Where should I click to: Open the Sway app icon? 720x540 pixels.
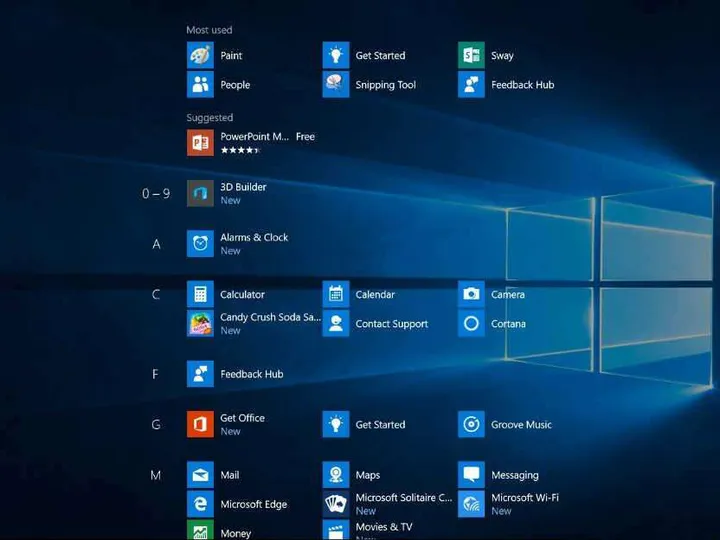tap(471, 55)
